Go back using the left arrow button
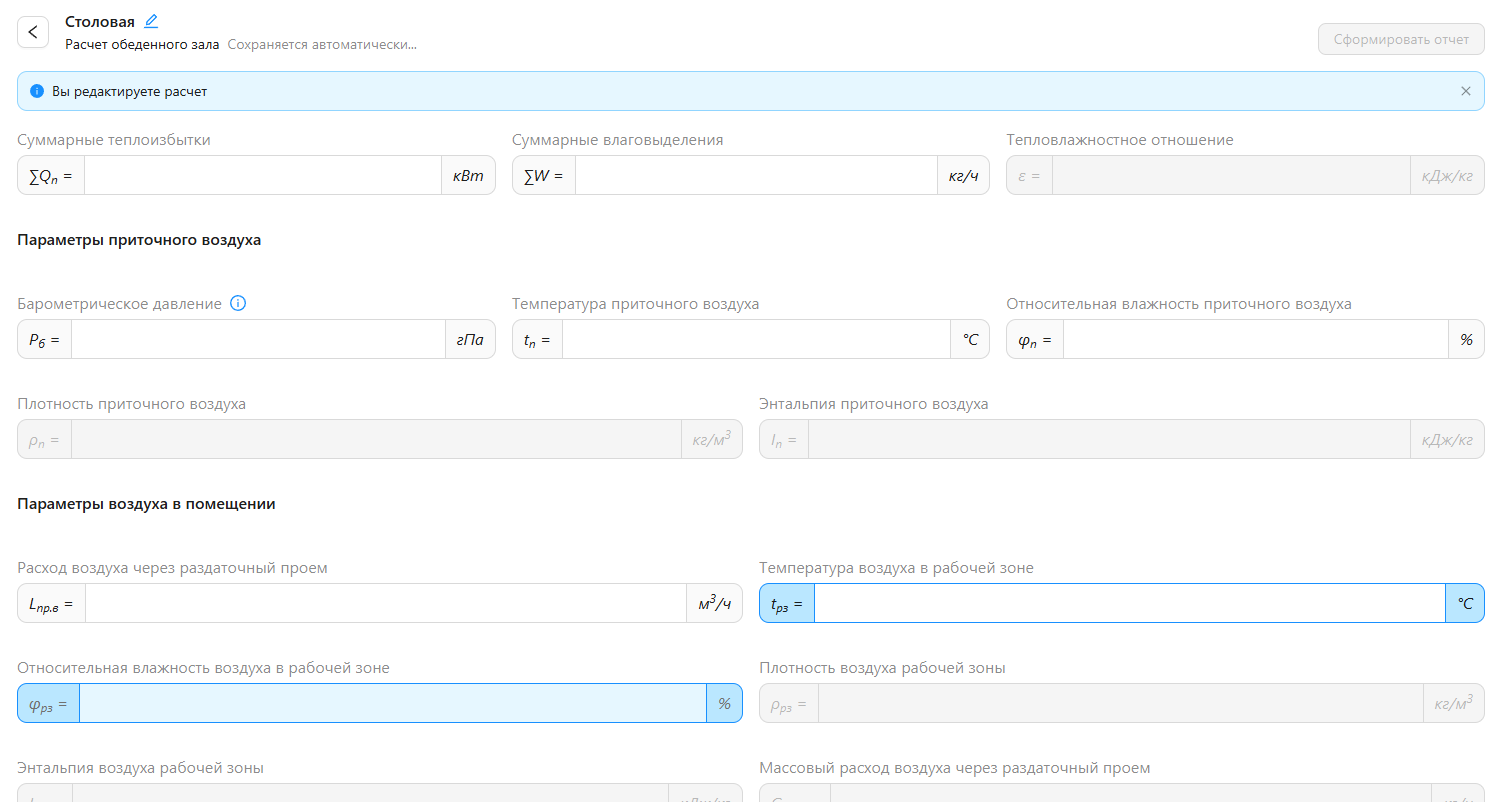Image resolution: width=1498 pixels, height=802 pixels. point(33,32)
